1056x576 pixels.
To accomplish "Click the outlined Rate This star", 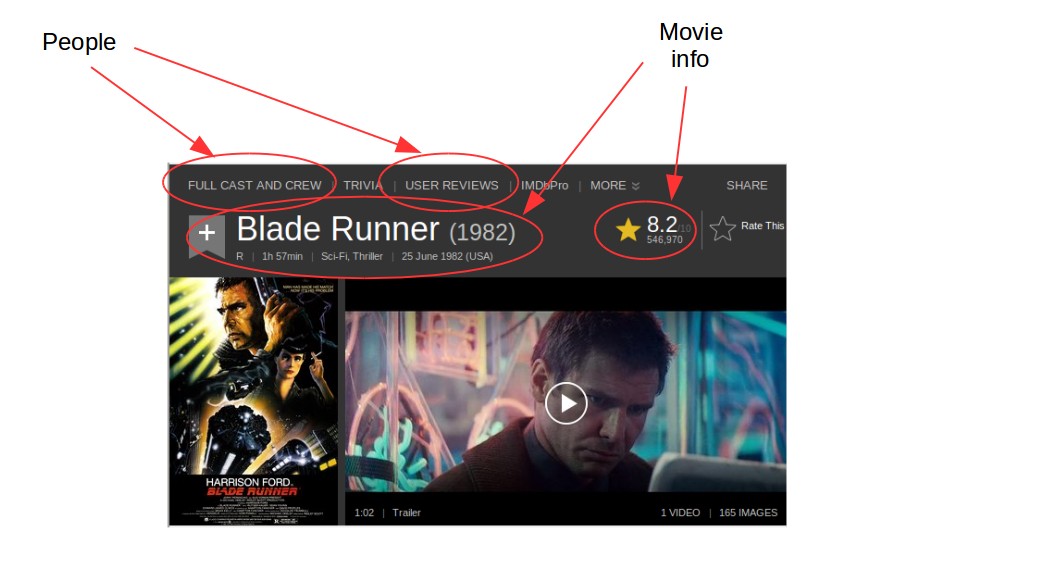I will [x=723, y=229].
